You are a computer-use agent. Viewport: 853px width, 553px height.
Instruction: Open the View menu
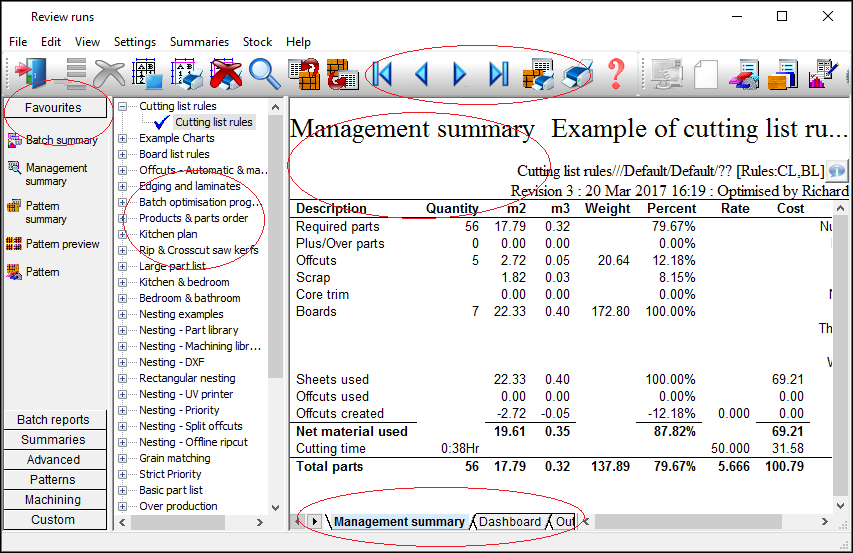(87, 42)
